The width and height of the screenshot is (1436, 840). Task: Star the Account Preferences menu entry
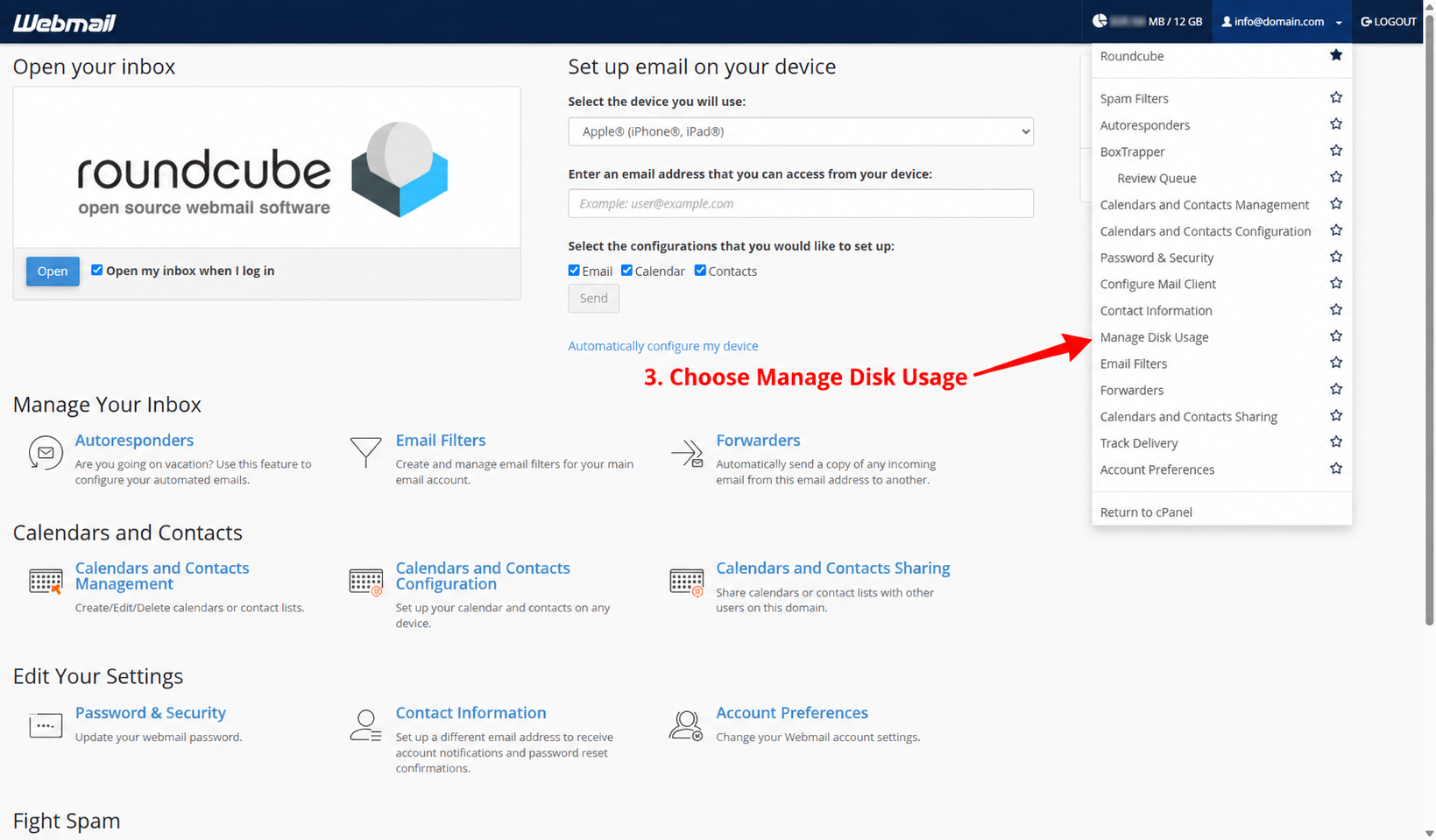(1335, 469)
